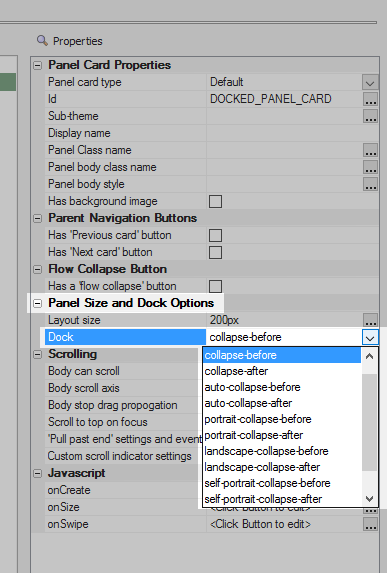The image size is (387, 573).
Task: Open Panel body style ellipsis button
Action: tap(370, 184)
